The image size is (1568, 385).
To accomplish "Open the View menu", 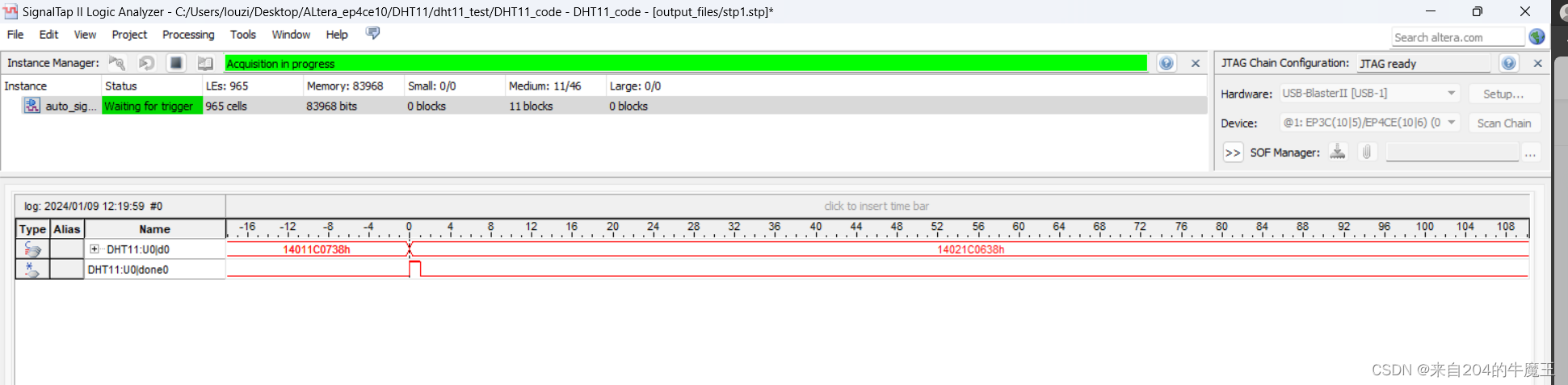I will 85,35.
